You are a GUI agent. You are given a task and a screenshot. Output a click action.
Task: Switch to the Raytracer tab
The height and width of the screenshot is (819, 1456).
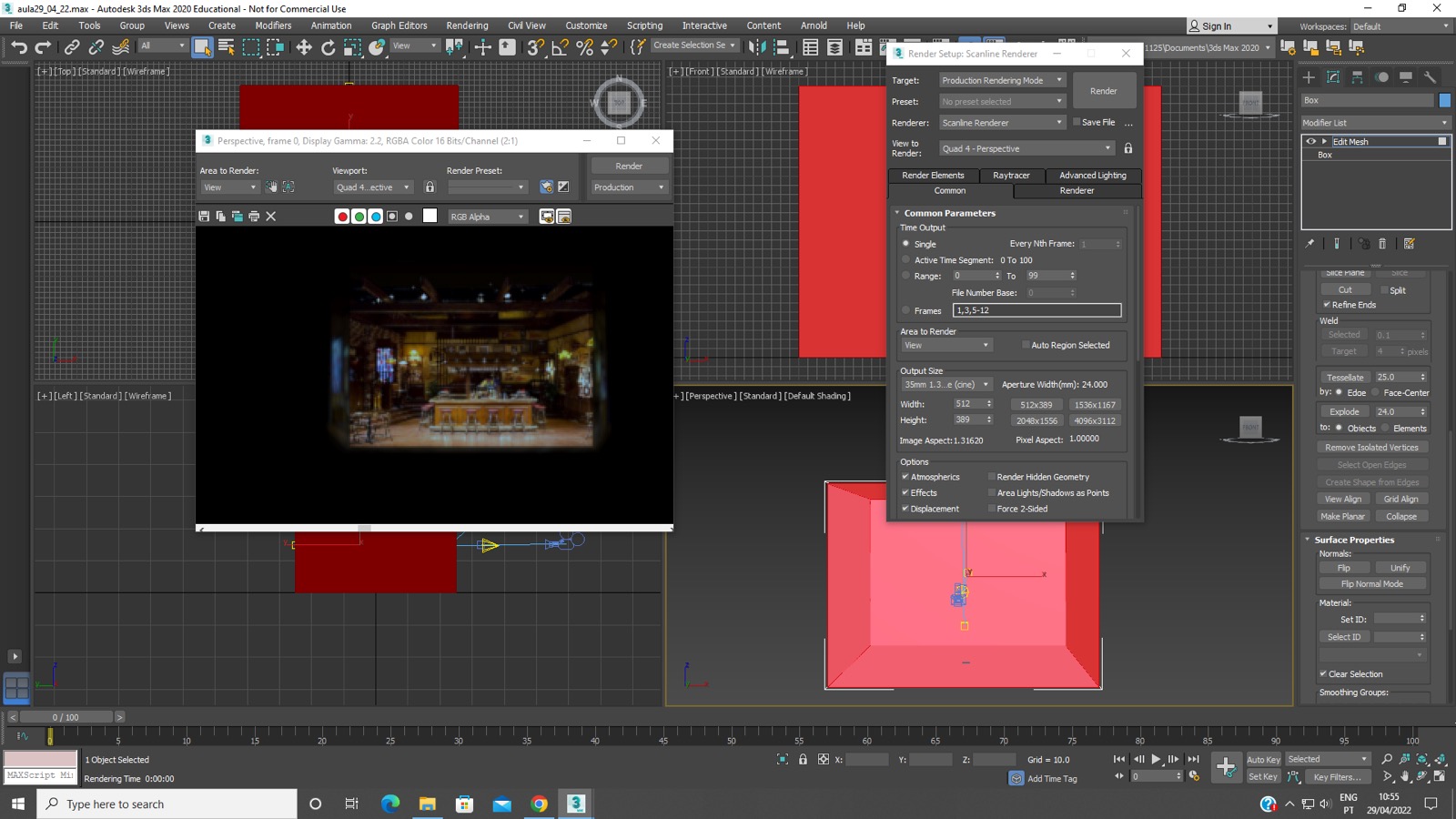(1011, 176)
